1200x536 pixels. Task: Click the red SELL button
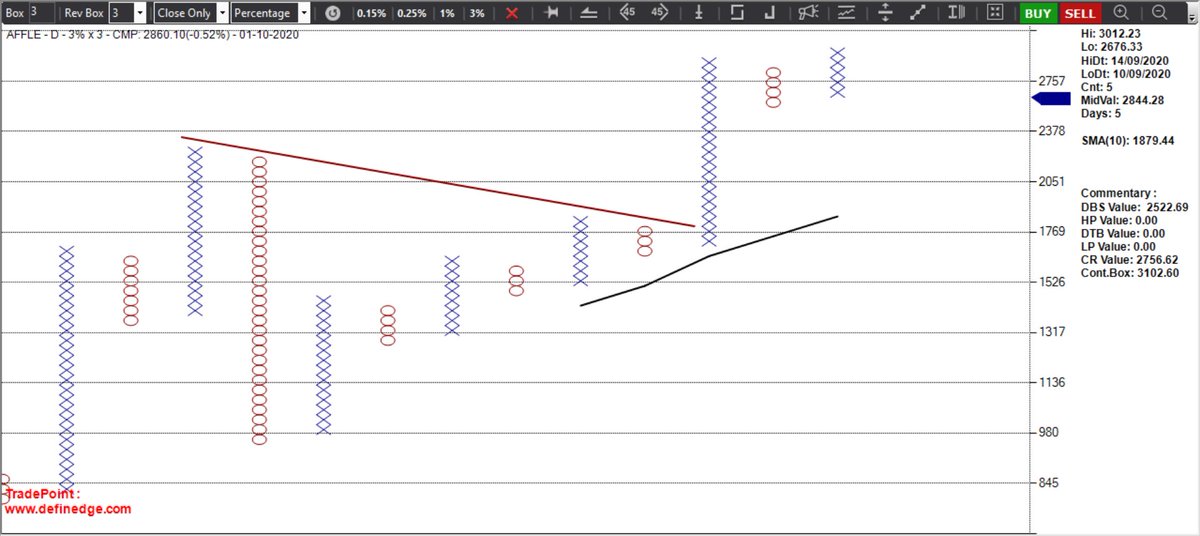pos(1079,13)
